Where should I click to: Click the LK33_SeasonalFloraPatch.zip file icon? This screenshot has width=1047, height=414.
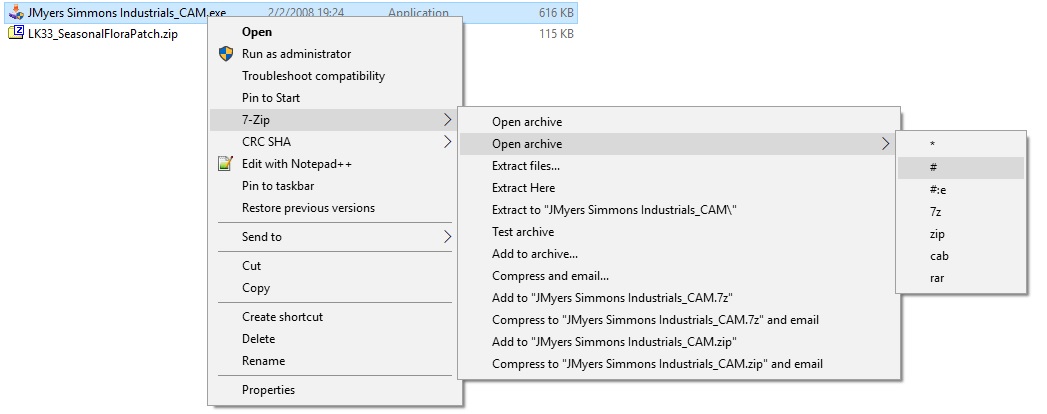coord(16,33)
